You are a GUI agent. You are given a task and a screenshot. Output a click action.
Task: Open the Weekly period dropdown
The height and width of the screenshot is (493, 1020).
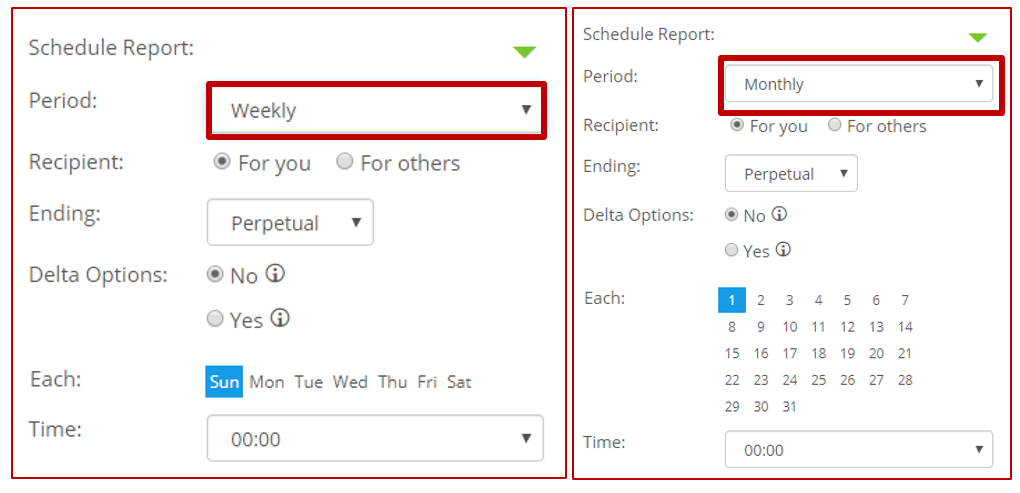(377, 111)
